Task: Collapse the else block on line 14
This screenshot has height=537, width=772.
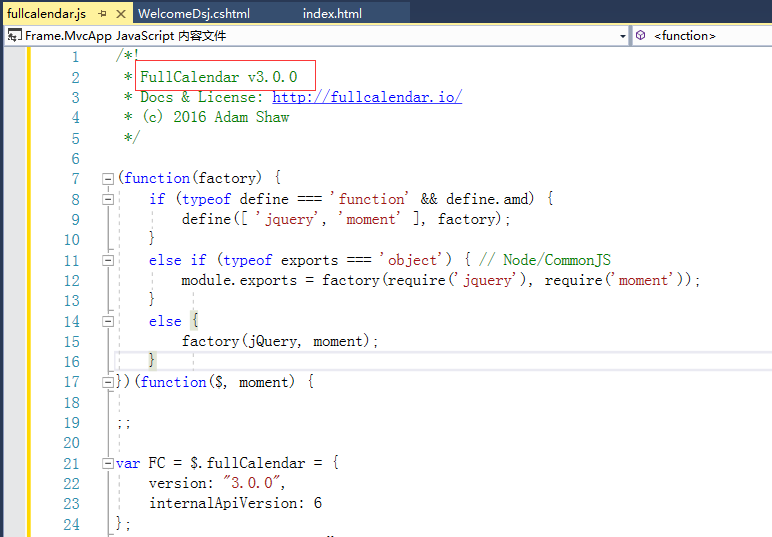Action: tap(108, 321)
